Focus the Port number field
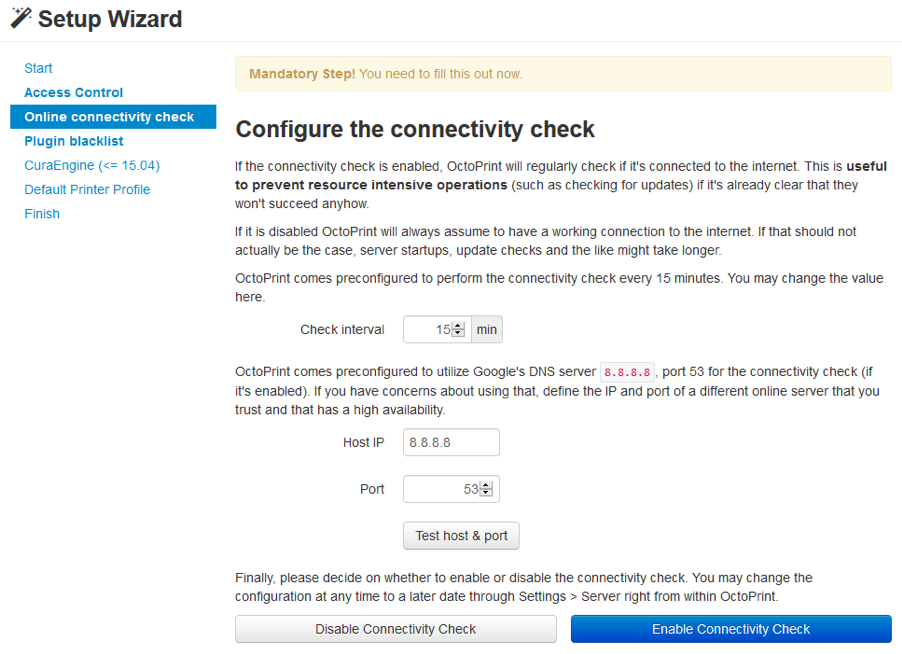Screen dimensions: 902x654 click(x=451, y=489)
